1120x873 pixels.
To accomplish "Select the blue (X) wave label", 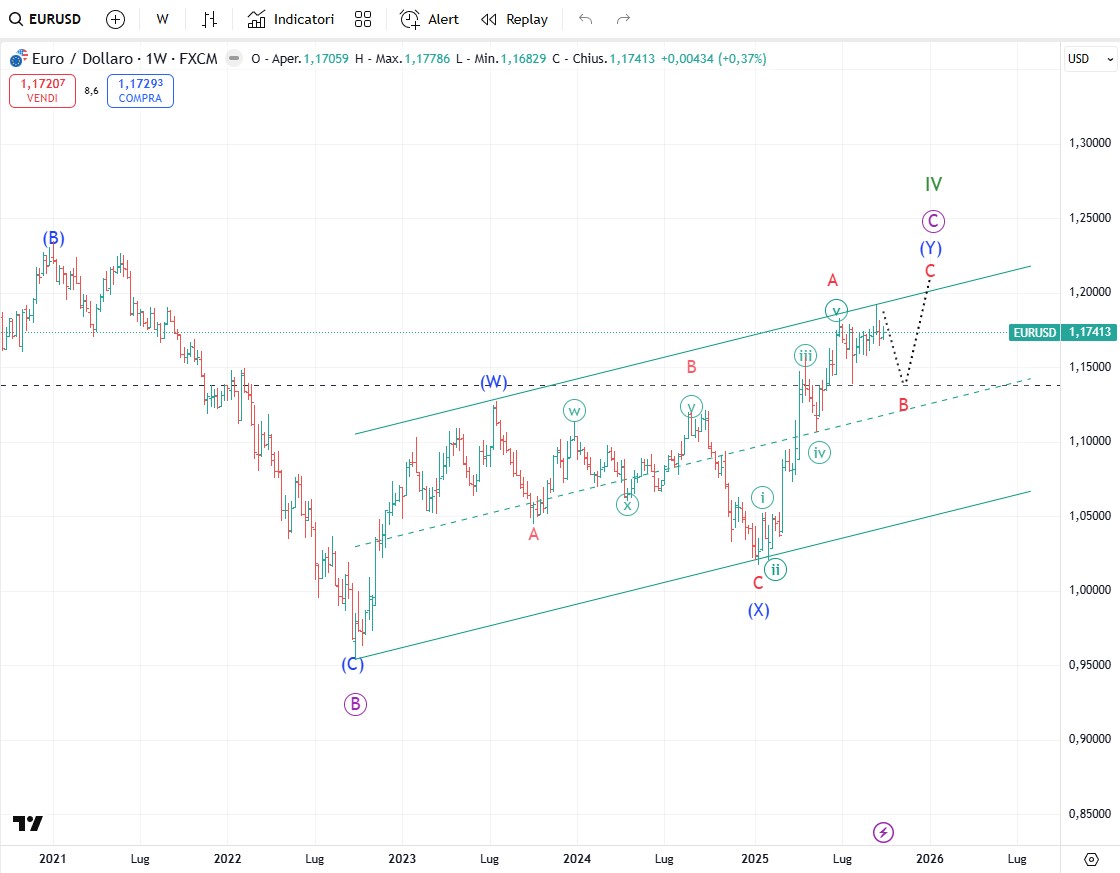I will pos(759,610).
